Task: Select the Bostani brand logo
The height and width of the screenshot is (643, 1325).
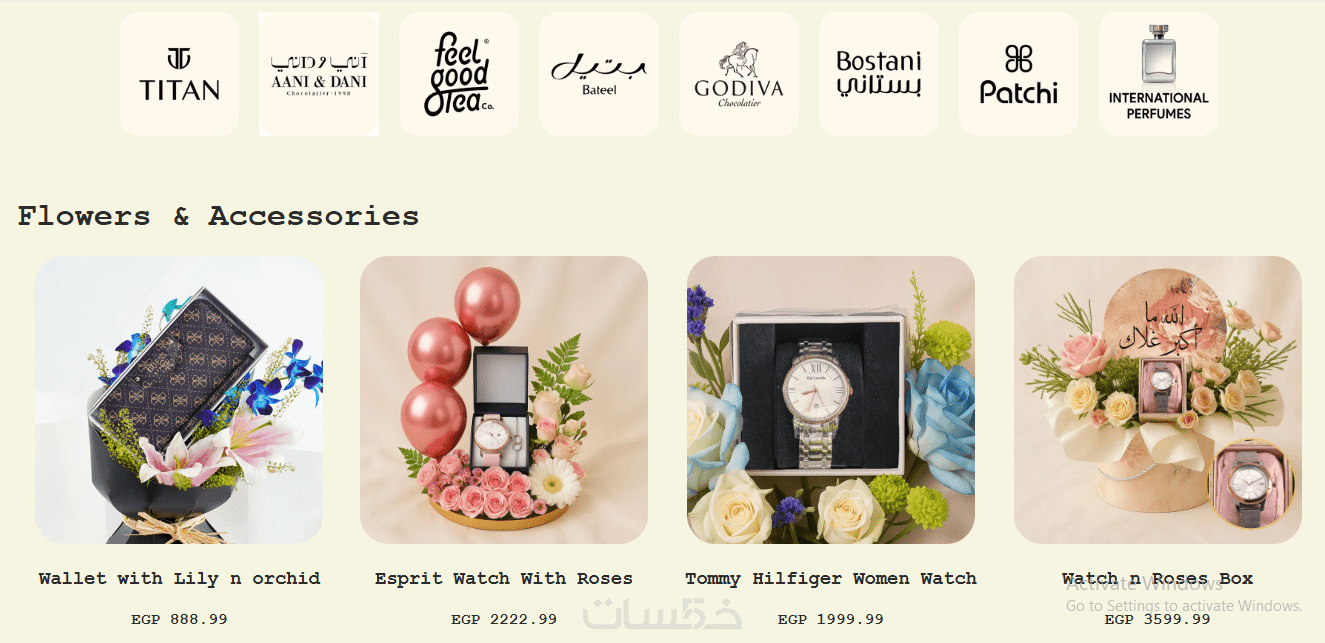Action: 879,74
